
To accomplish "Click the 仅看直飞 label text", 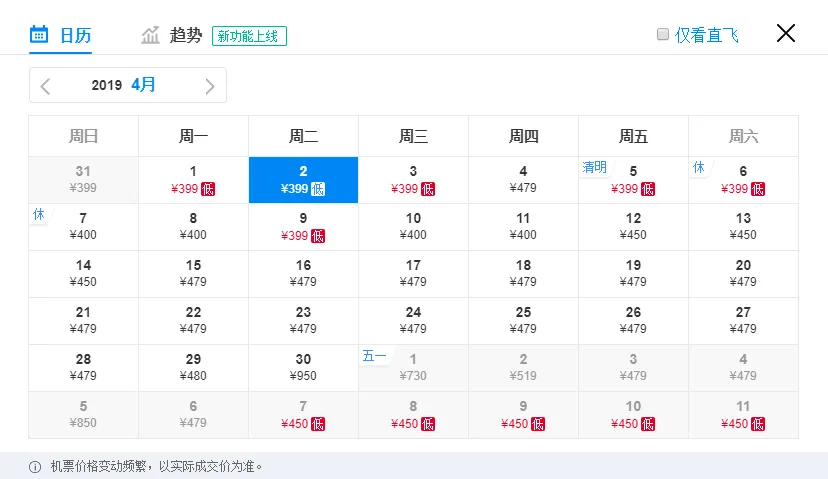I will pos(707,35).
